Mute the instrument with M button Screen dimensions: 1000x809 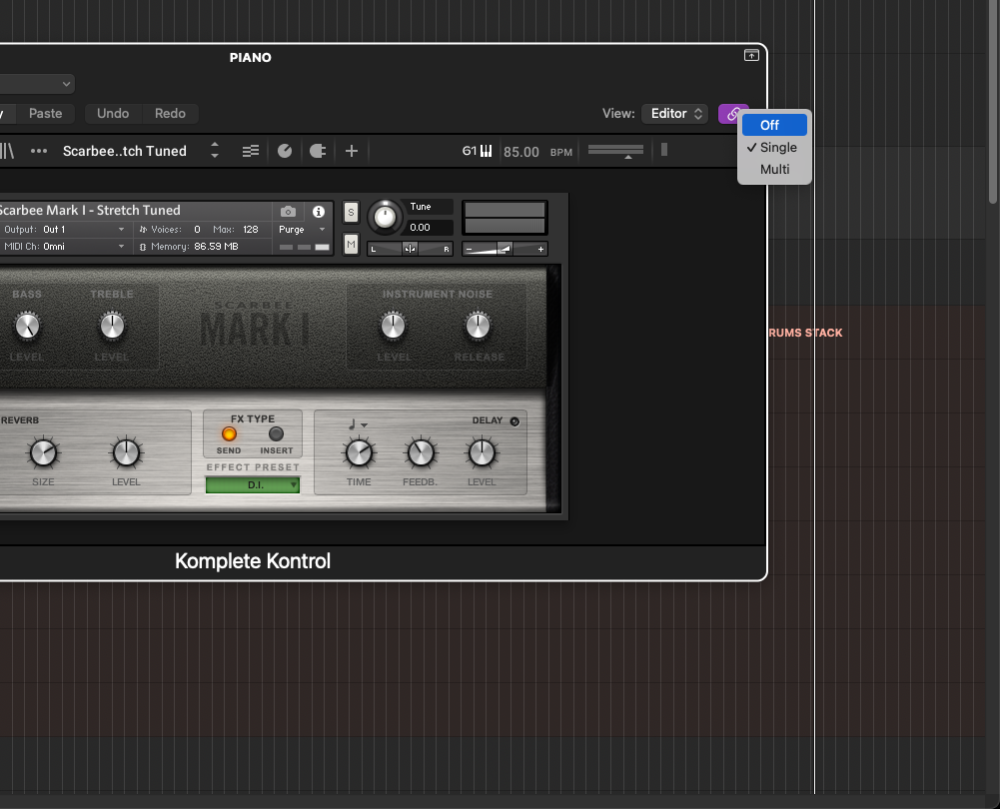[351, 244]
